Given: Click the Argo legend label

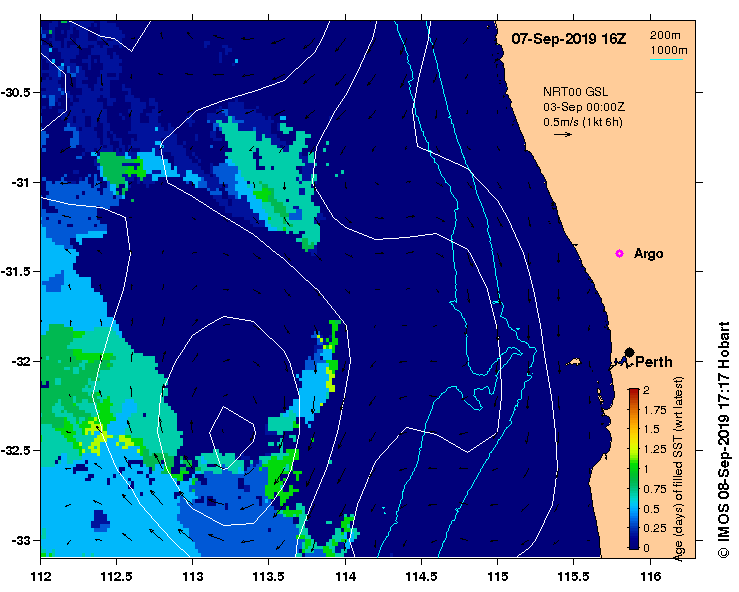Looking at the screenshot, I should (x=649, y=254).
